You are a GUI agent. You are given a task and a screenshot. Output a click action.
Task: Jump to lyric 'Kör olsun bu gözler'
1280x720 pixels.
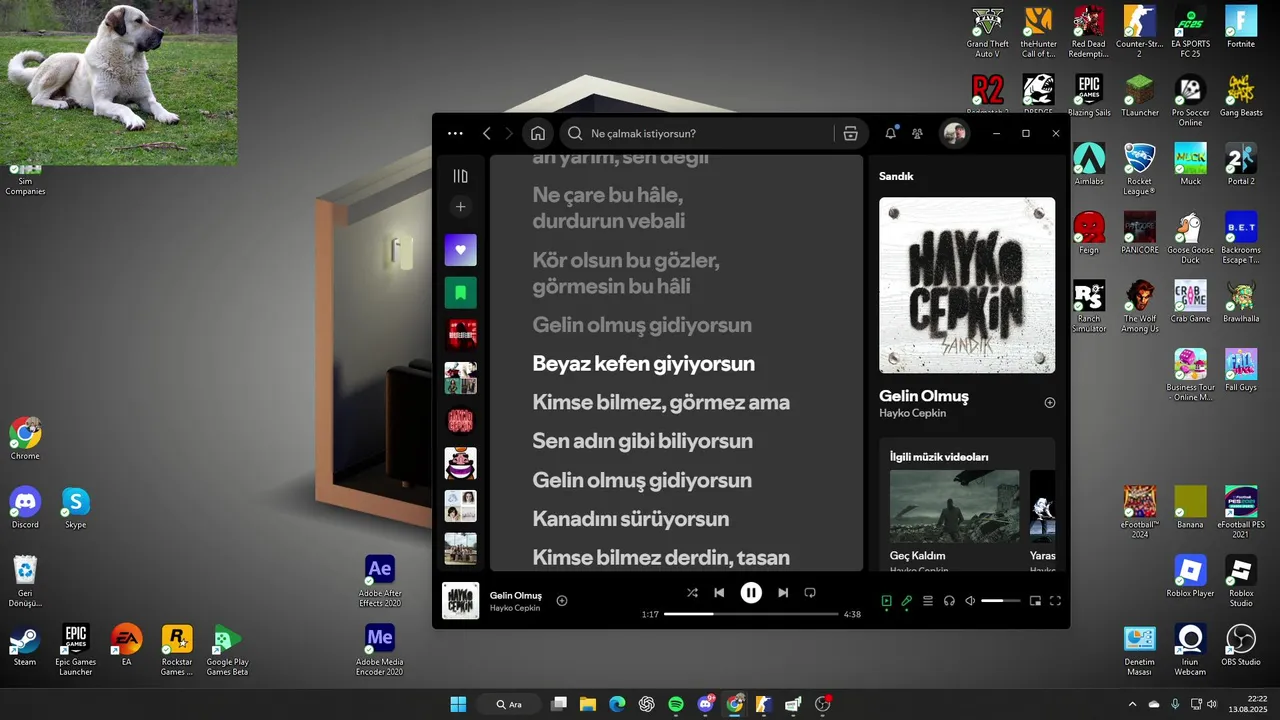[625, 261]
